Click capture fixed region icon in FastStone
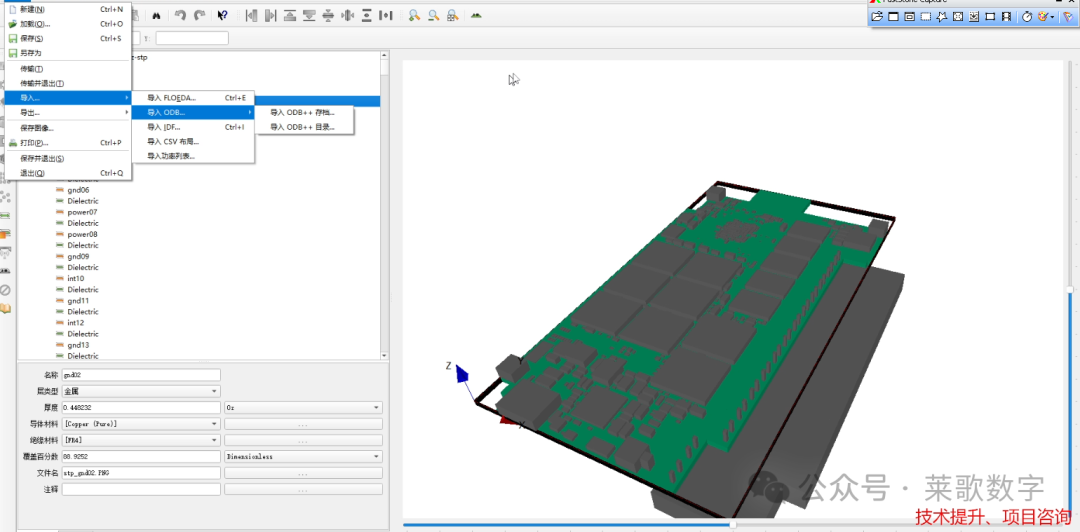1080x532 pixels. [x=990, y=17]
